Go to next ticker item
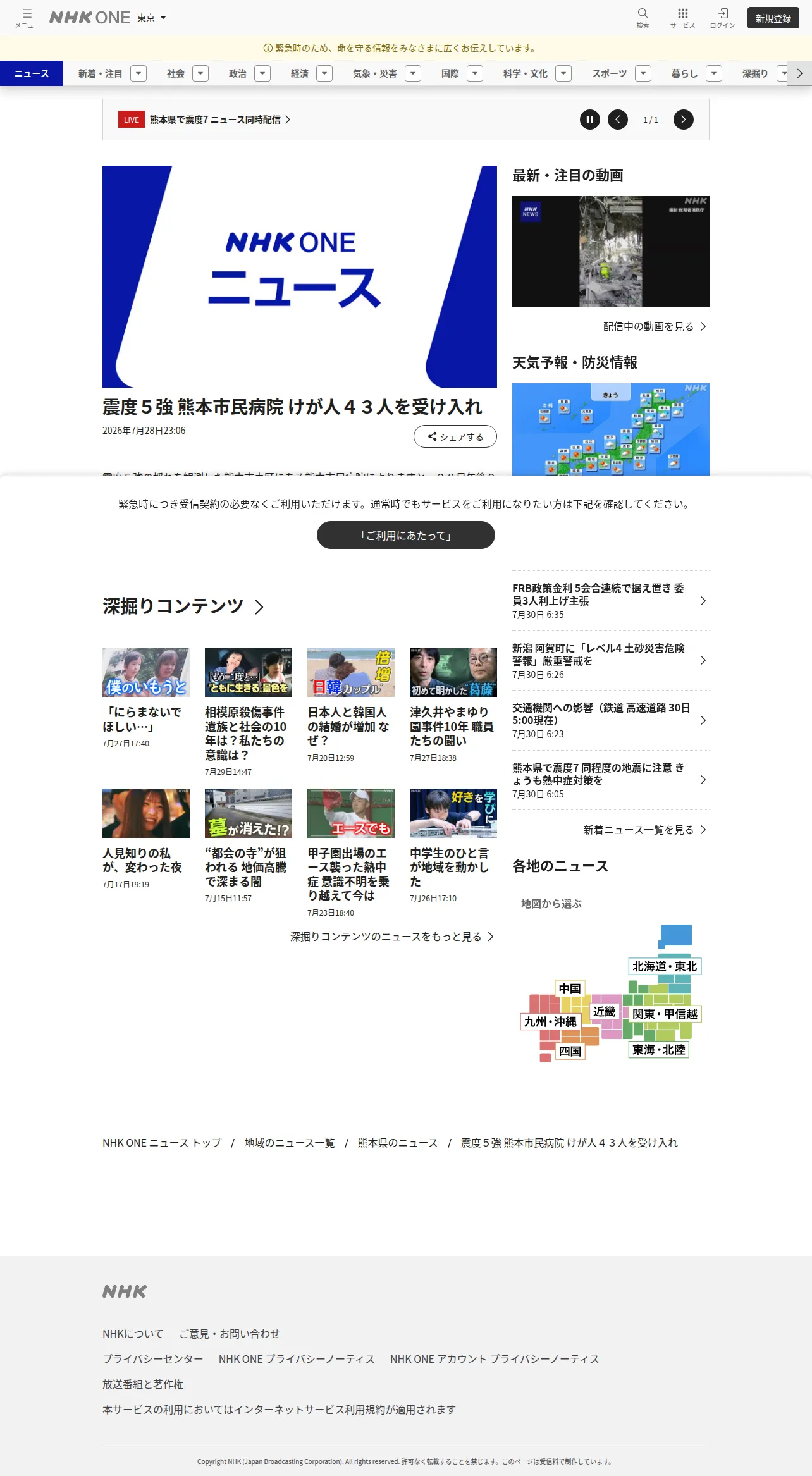This screenshot has height=1476, width=812. pos(684,120)
